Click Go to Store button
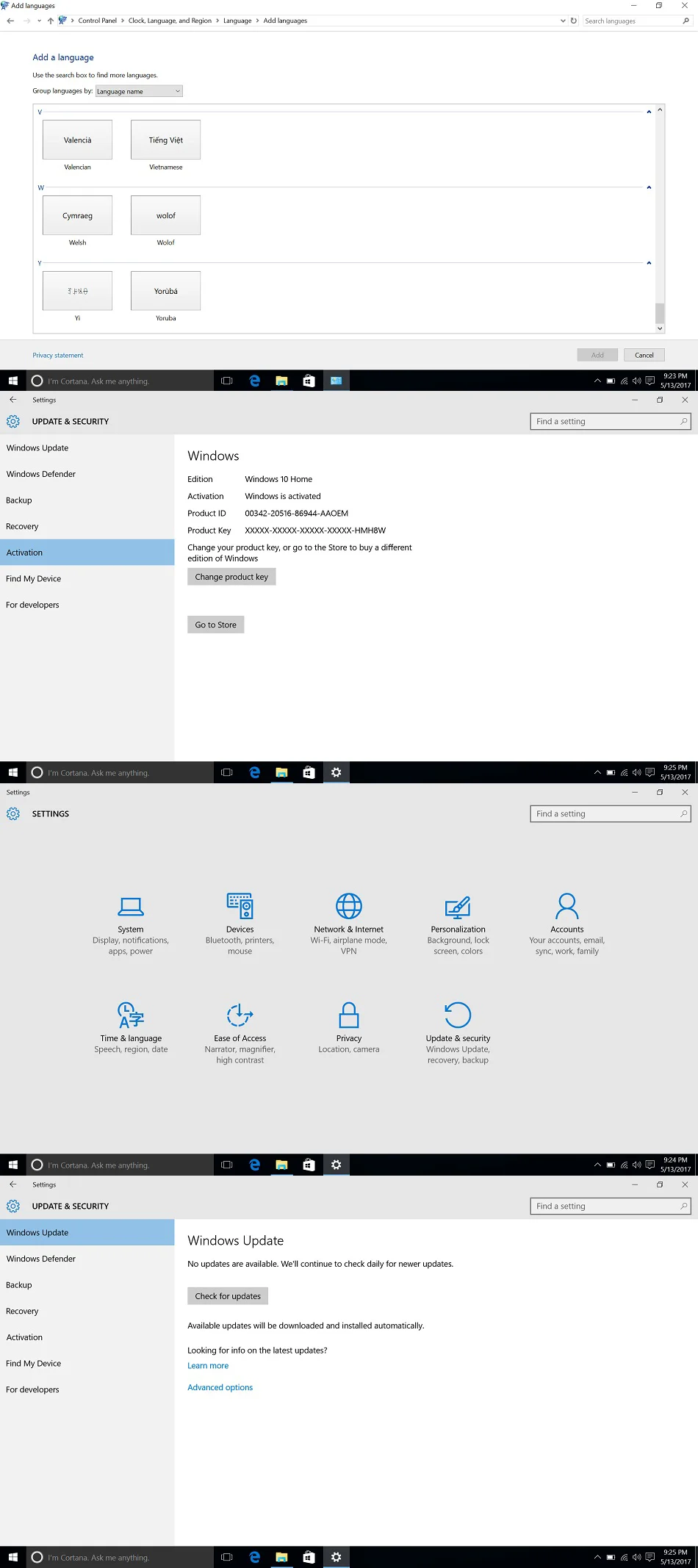The image size is (698, 1568). pyautogui.click(x=215, y=625)
